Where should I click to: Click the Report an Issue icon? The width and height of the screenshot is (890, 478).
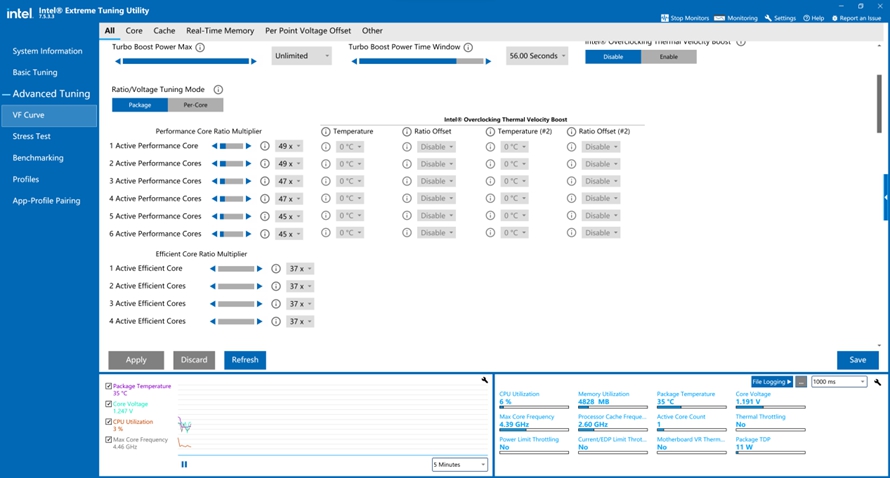click(x=835, y=18)
